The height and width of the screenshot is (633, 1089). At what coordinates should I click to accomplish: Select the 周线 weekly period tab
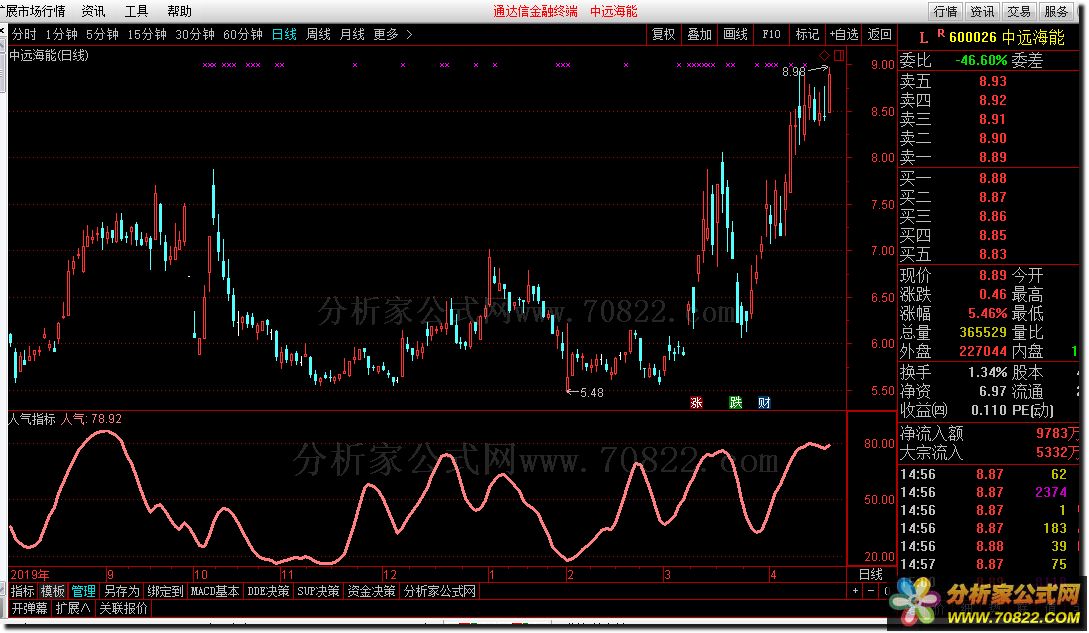click(x=318, y=34)
